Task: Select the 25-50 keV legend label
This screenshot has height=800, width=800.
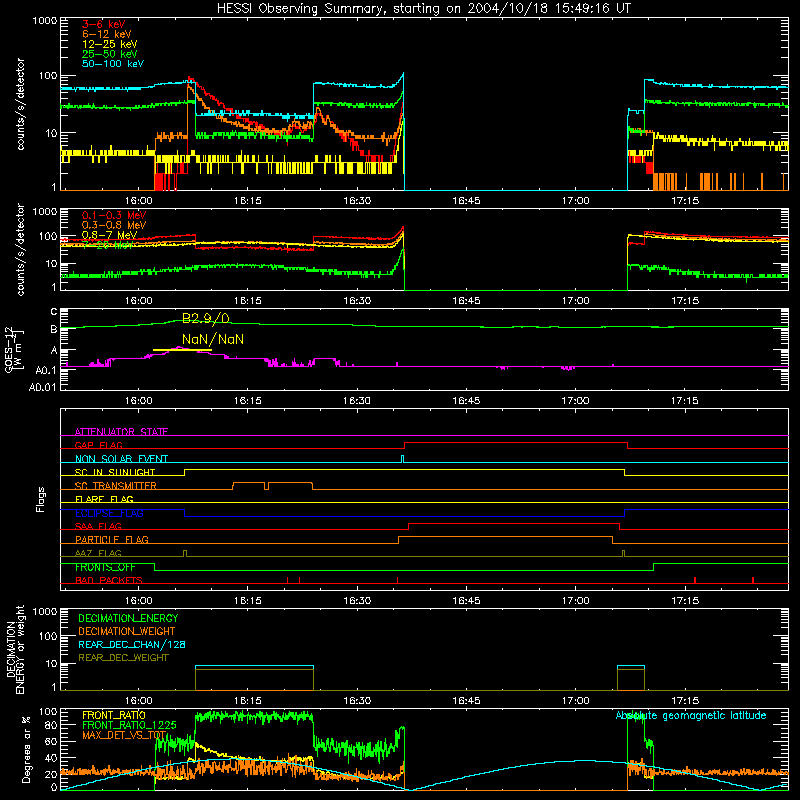Action: pyautogui.click(x=110, y=54)
